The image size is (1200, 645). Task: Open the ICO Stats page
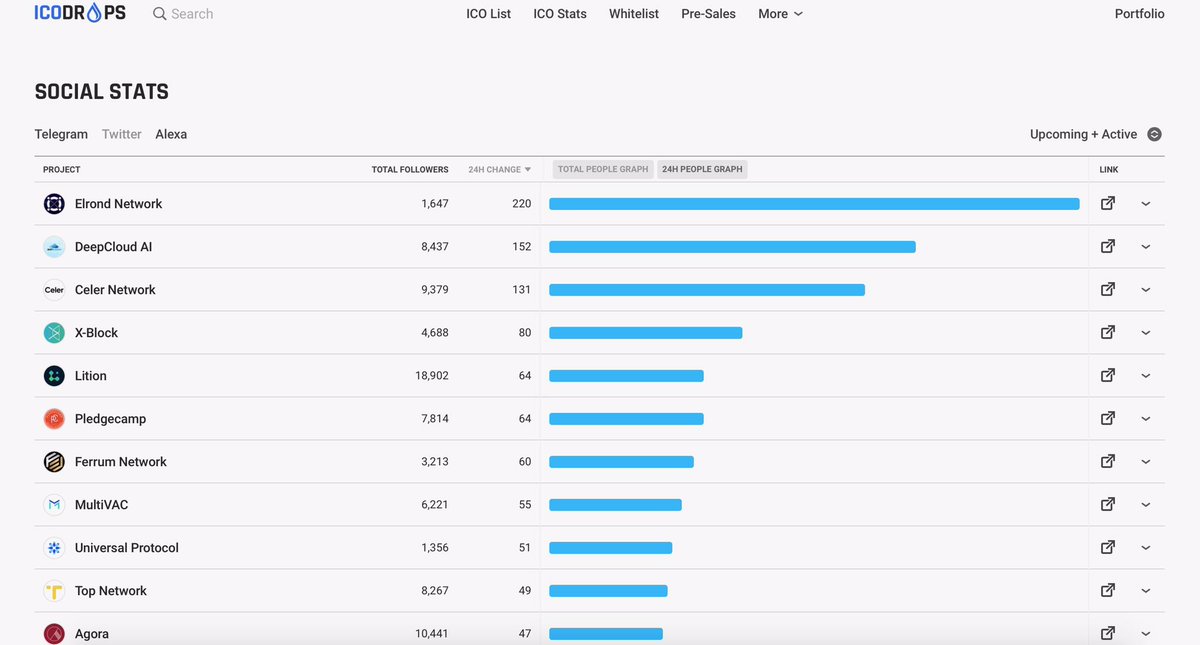coord(559,13)
